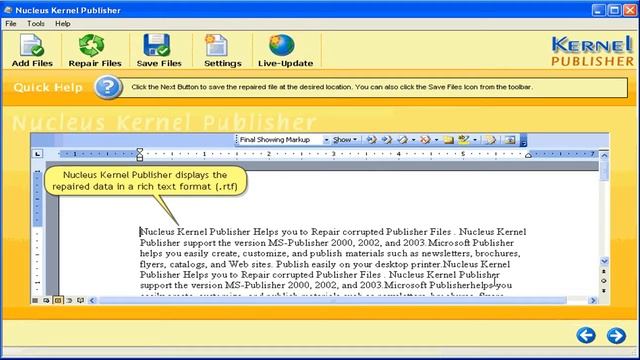Open the File menu

(11, 24)
